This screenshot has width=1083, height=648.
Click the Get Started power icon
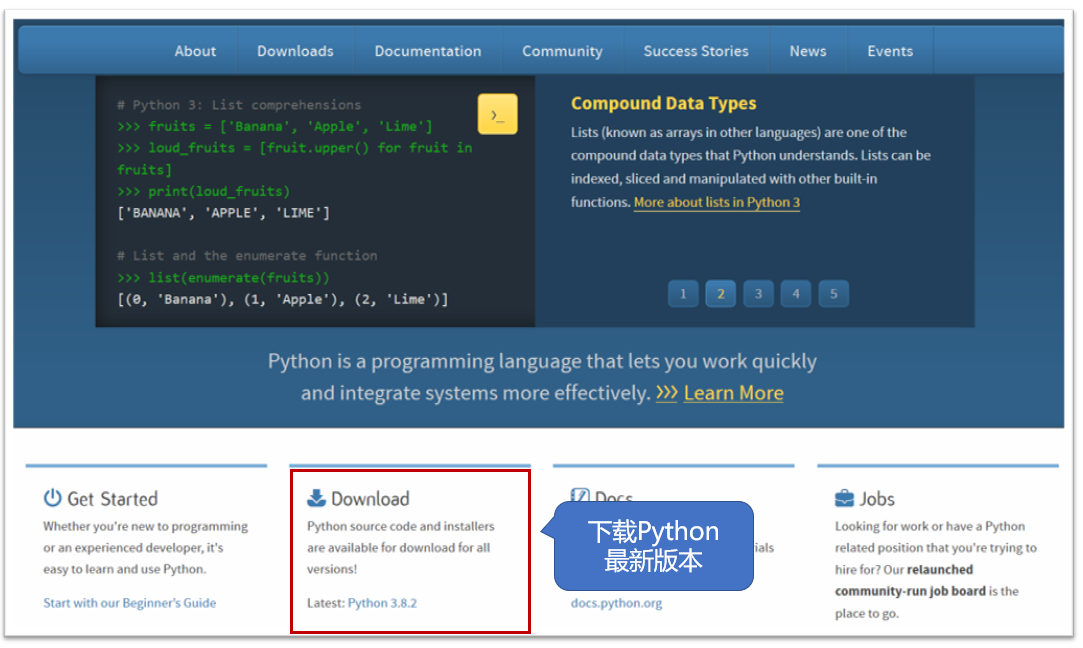point(52,498)
